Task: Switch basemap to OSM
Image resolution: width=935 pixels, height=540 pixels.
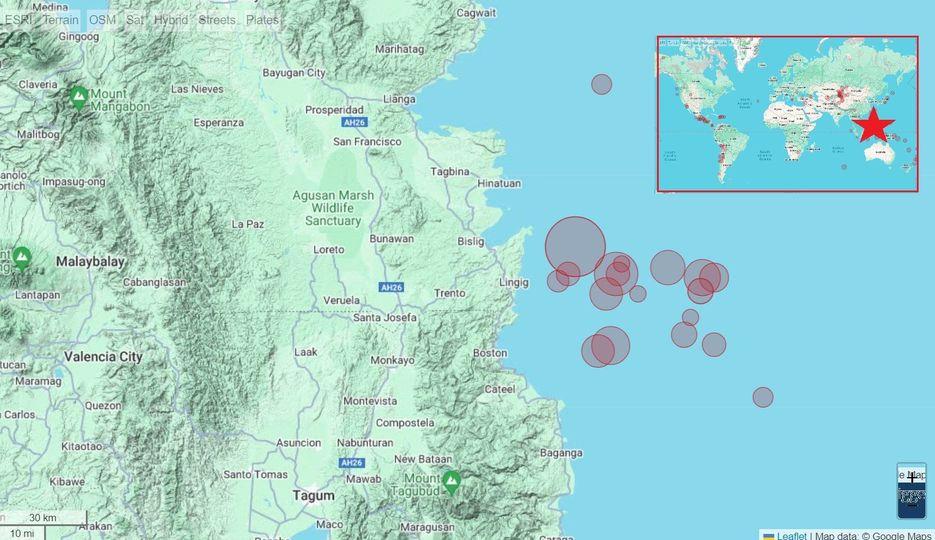Action: click(x=101, y=20)
